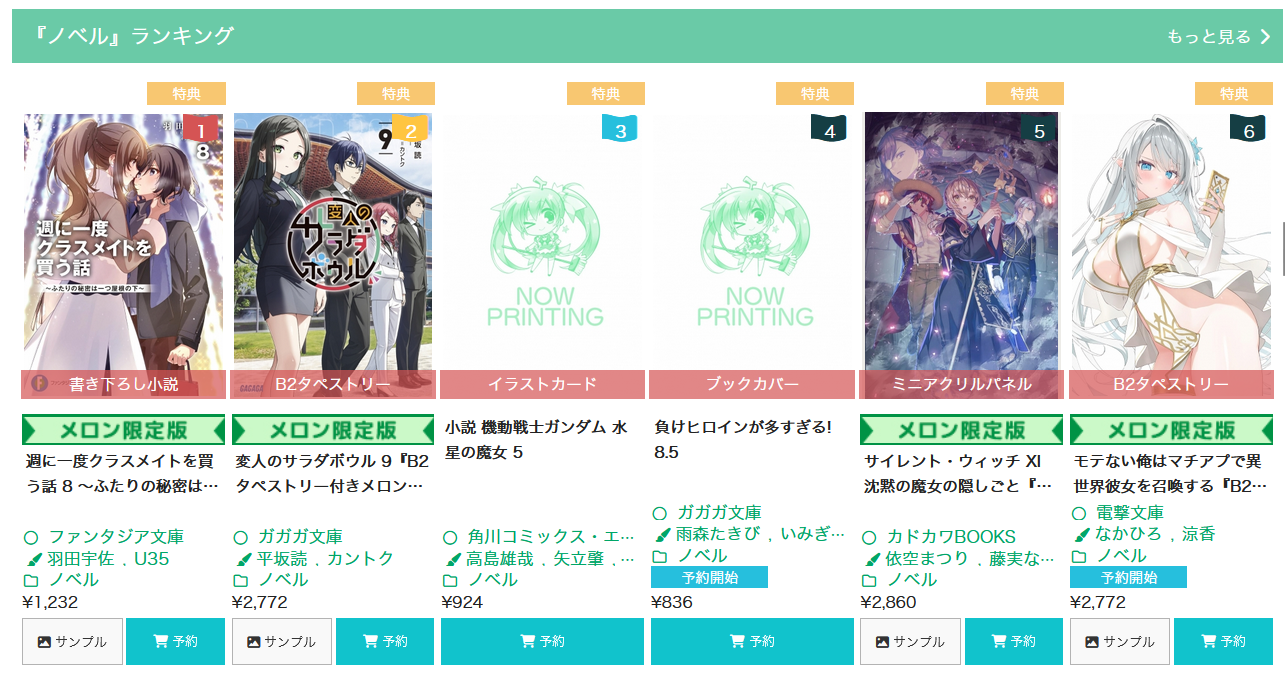This screenshot has height=673, width=1285.
Task: Click the image icon in 週に一度クラスメイト sample button
Action: click(44, 642)
